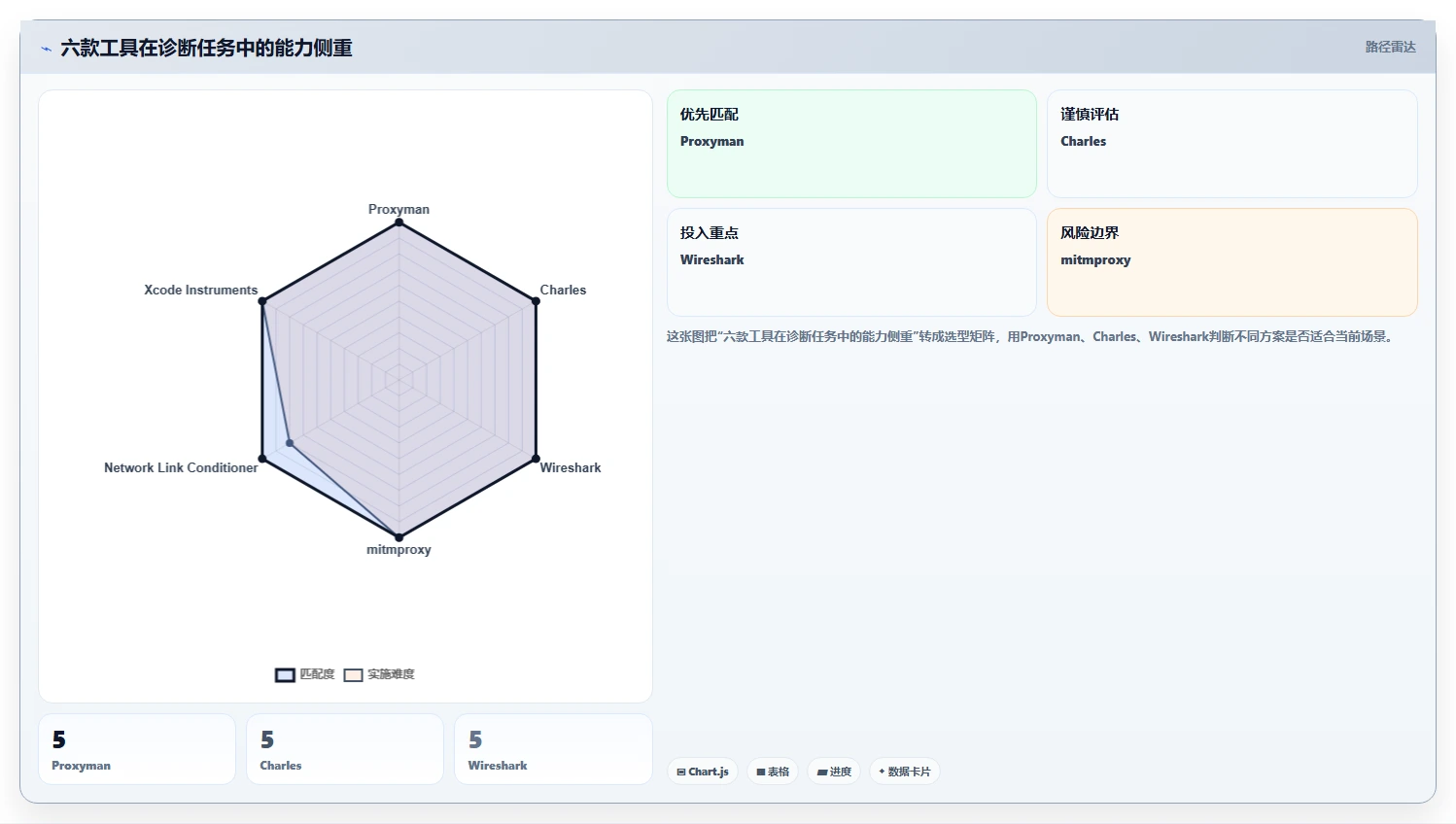This screenshot has height=824, width=1456.
Task: Click the data point at Proxyman vertex
Action: (x=399, y=223)
